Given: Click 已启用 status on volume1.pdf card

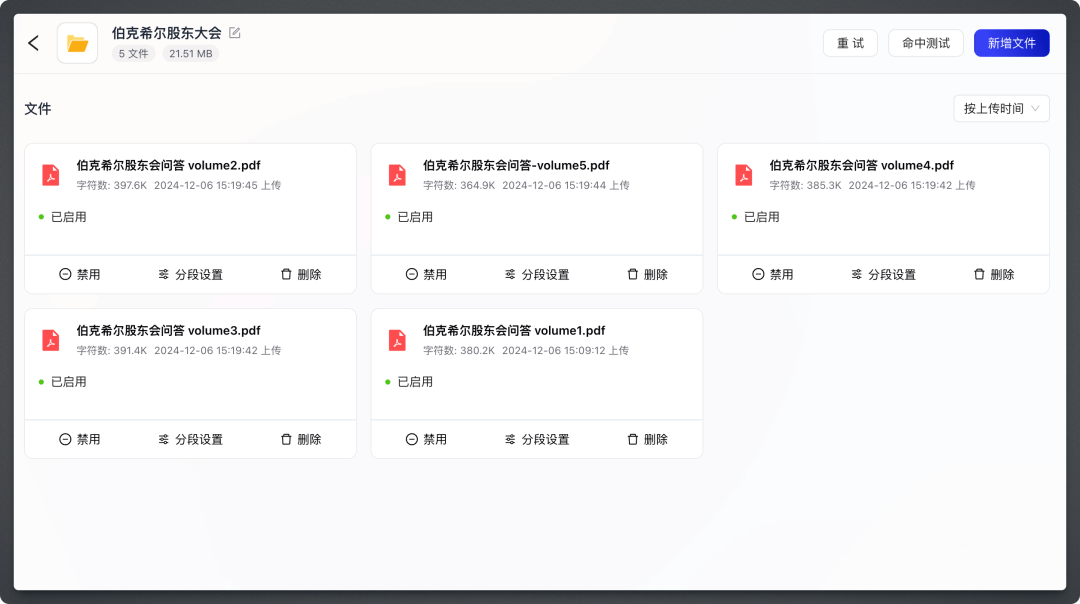Looking at the screenshot, I should click(409, 382).
